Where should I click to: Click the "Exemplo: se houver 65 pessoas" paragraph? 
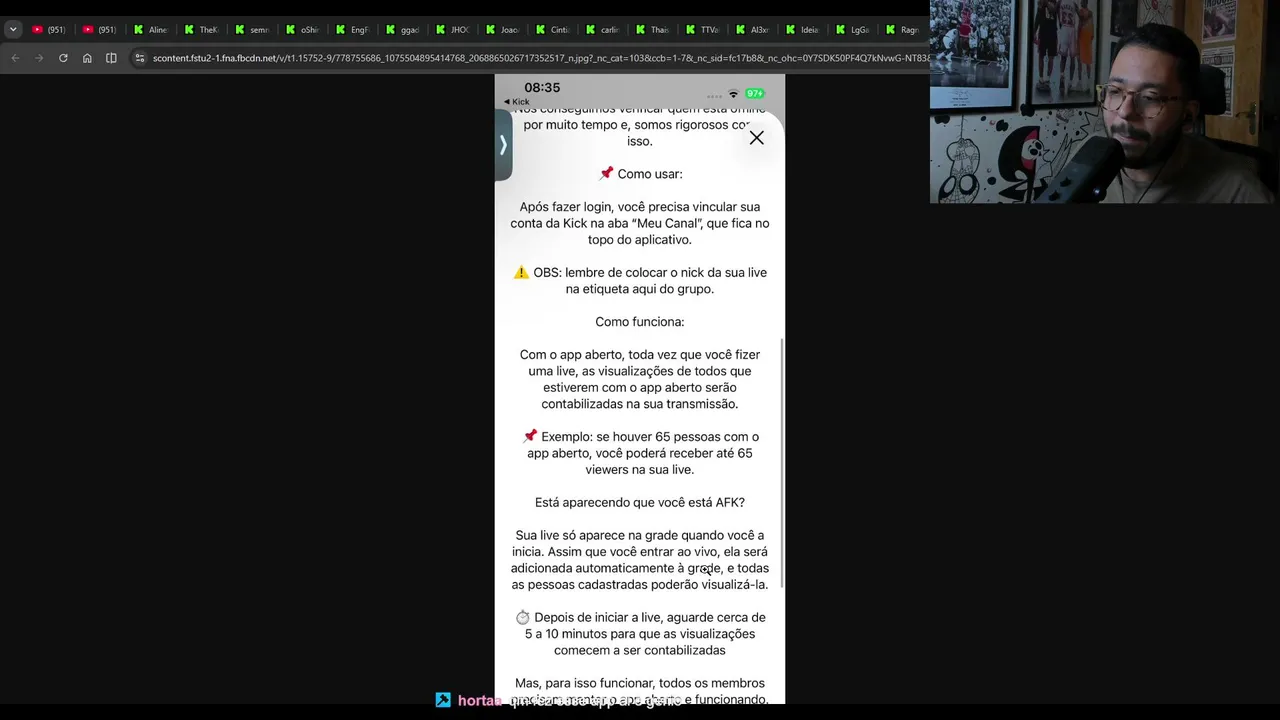click(x=640, y=453)
